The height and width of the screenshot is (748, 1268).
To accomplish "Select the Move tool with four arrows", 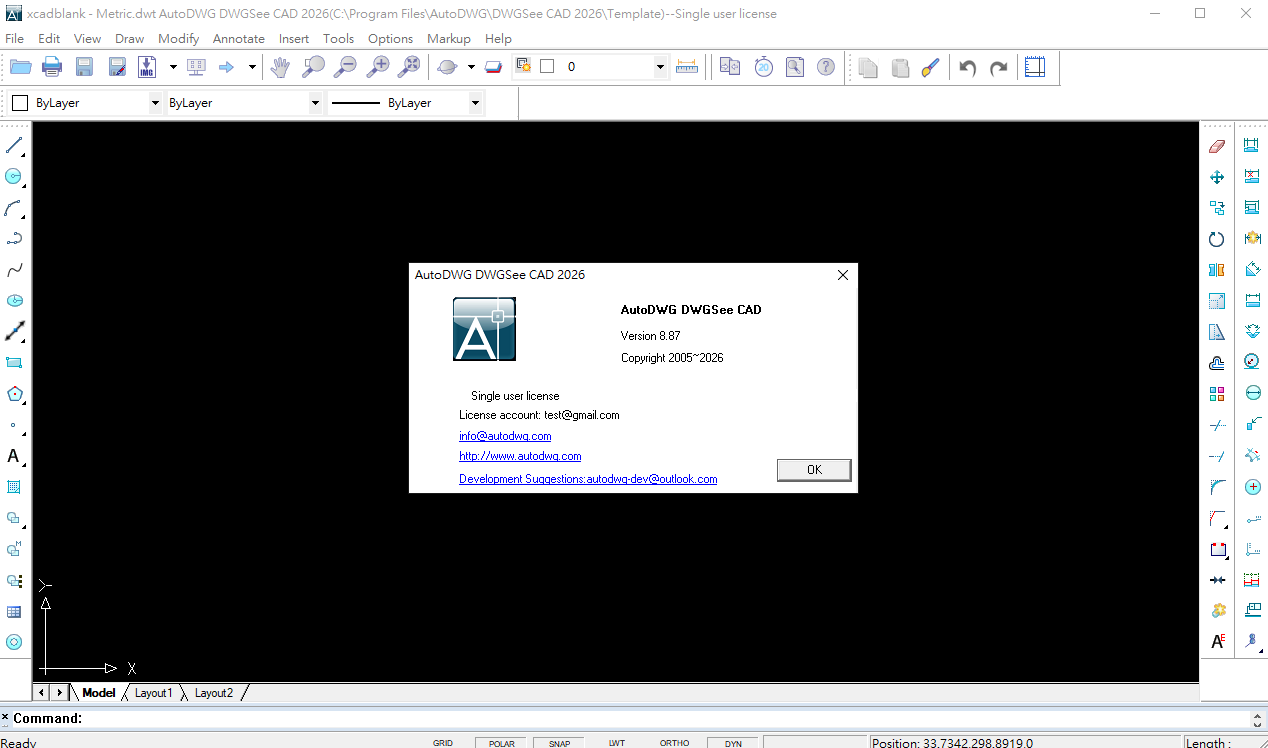I will click(x=1217, y=177).
